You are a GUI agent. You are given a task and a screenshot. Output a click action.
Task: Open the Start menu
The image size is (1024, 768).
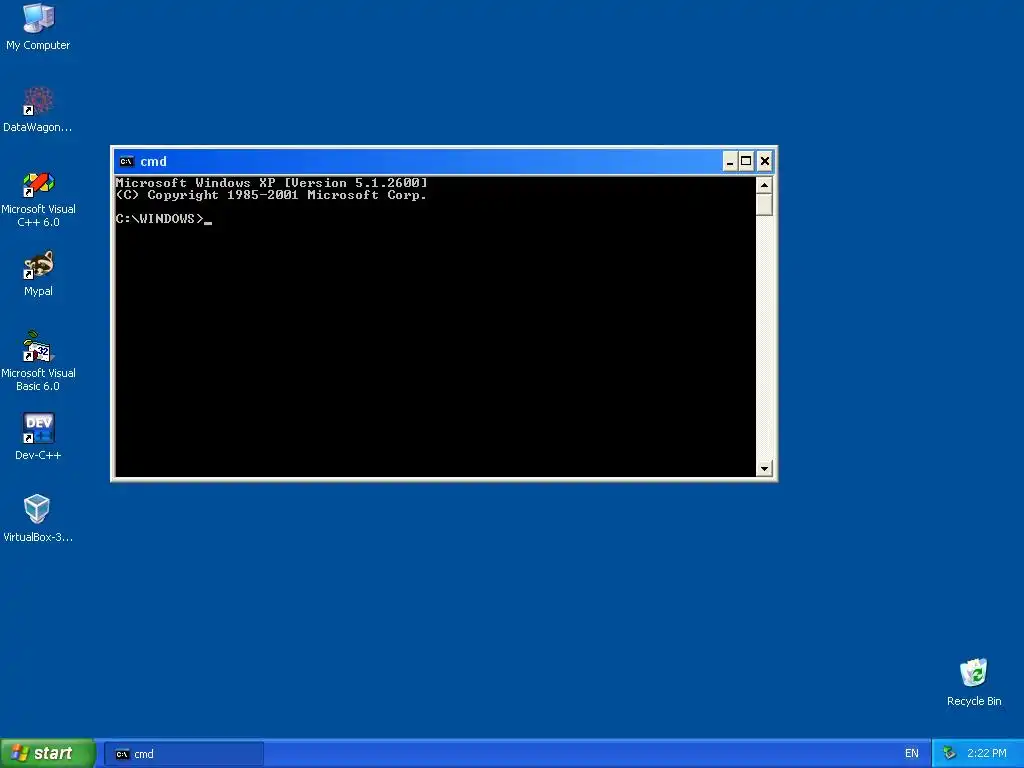coord(48,753)
